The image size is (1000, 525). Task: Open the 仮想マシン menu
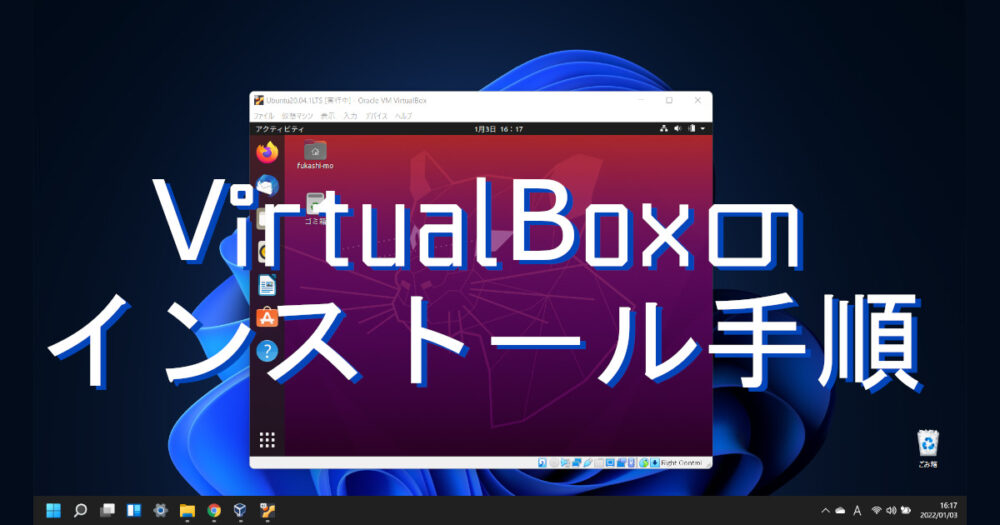(x=297, y=116)
